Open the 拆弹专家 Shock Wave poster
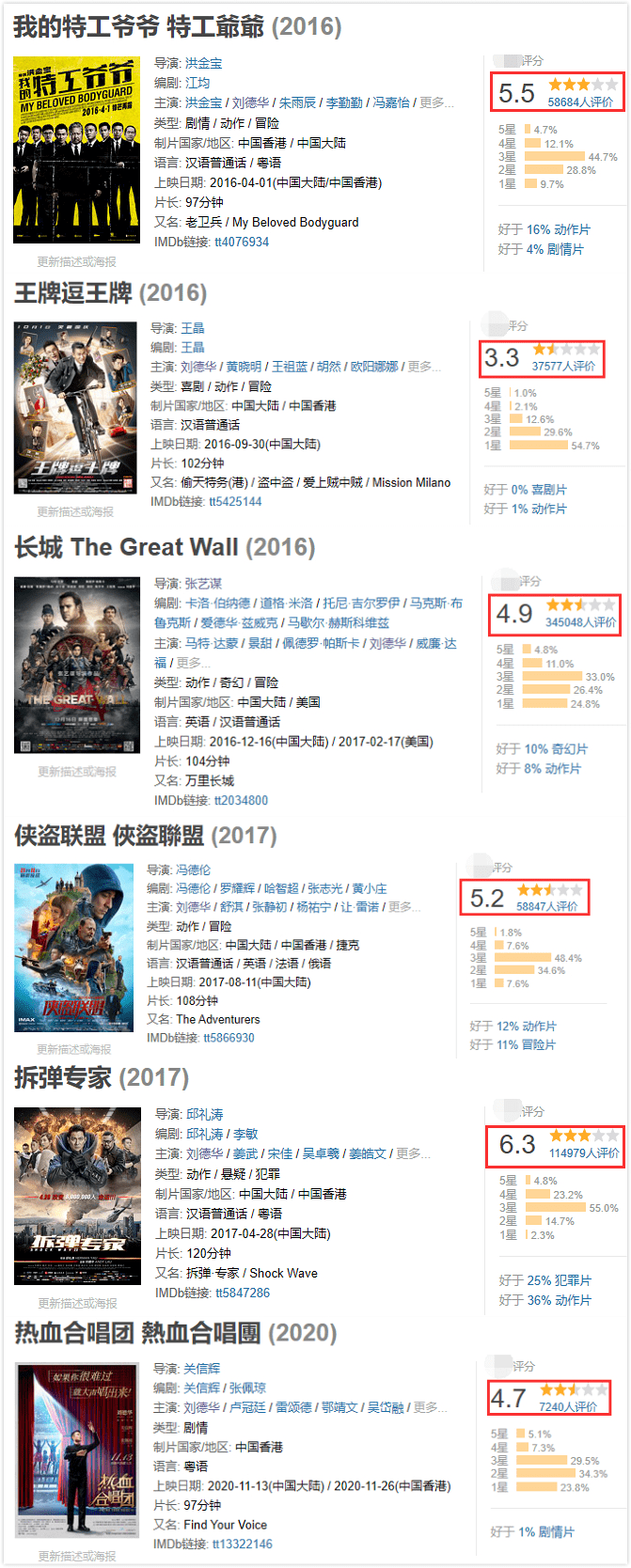 pos(77,1196)
